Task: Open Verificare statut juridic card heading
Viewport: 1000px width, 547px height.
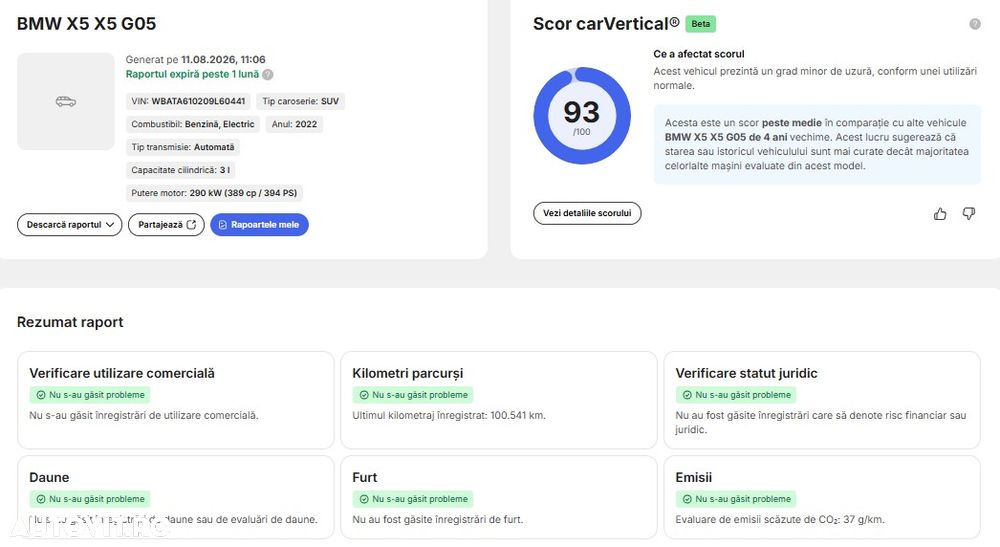Action: pyautogui.click(x=746, y=373)
